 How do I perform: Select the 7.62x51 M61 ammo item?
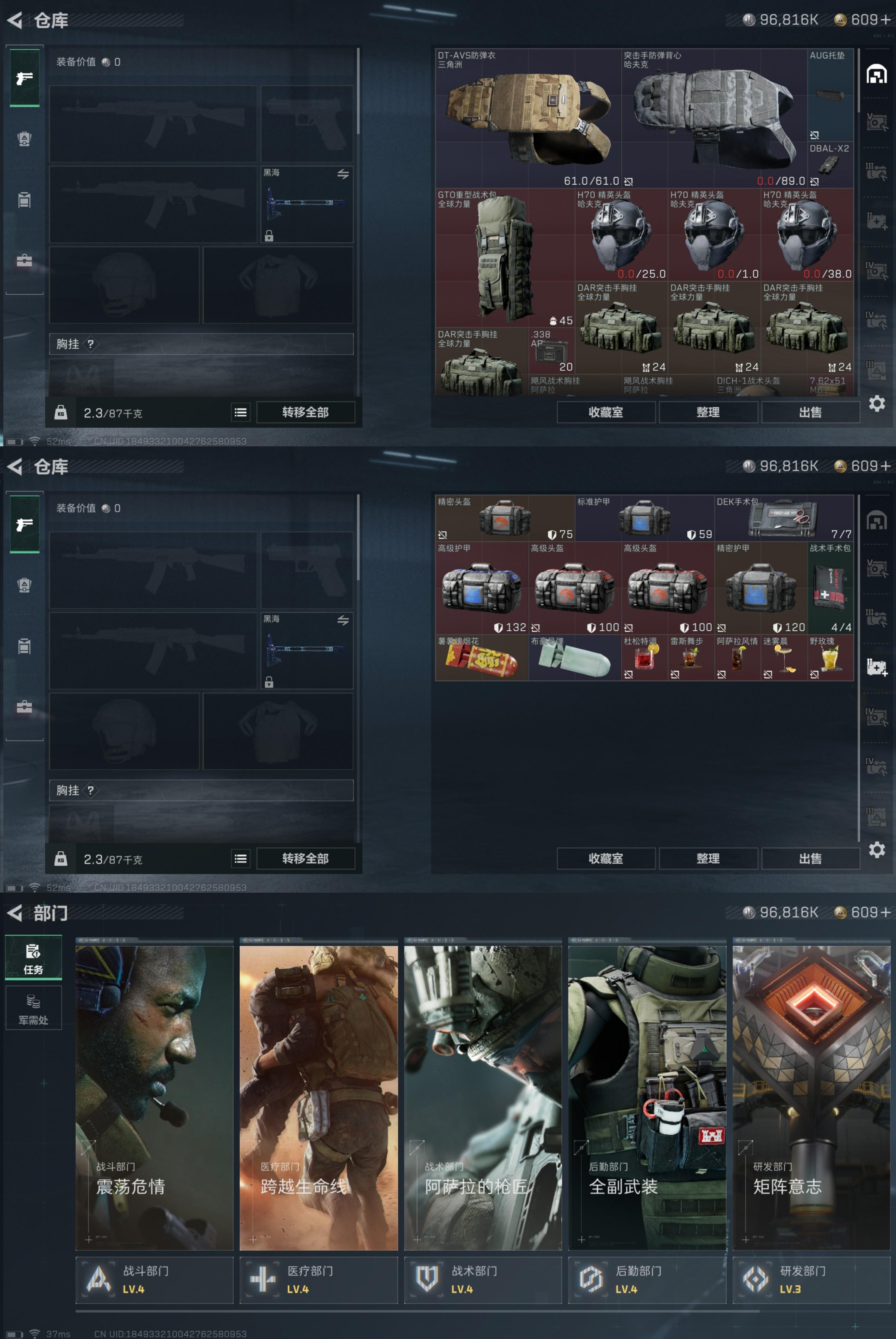[830, 386]
